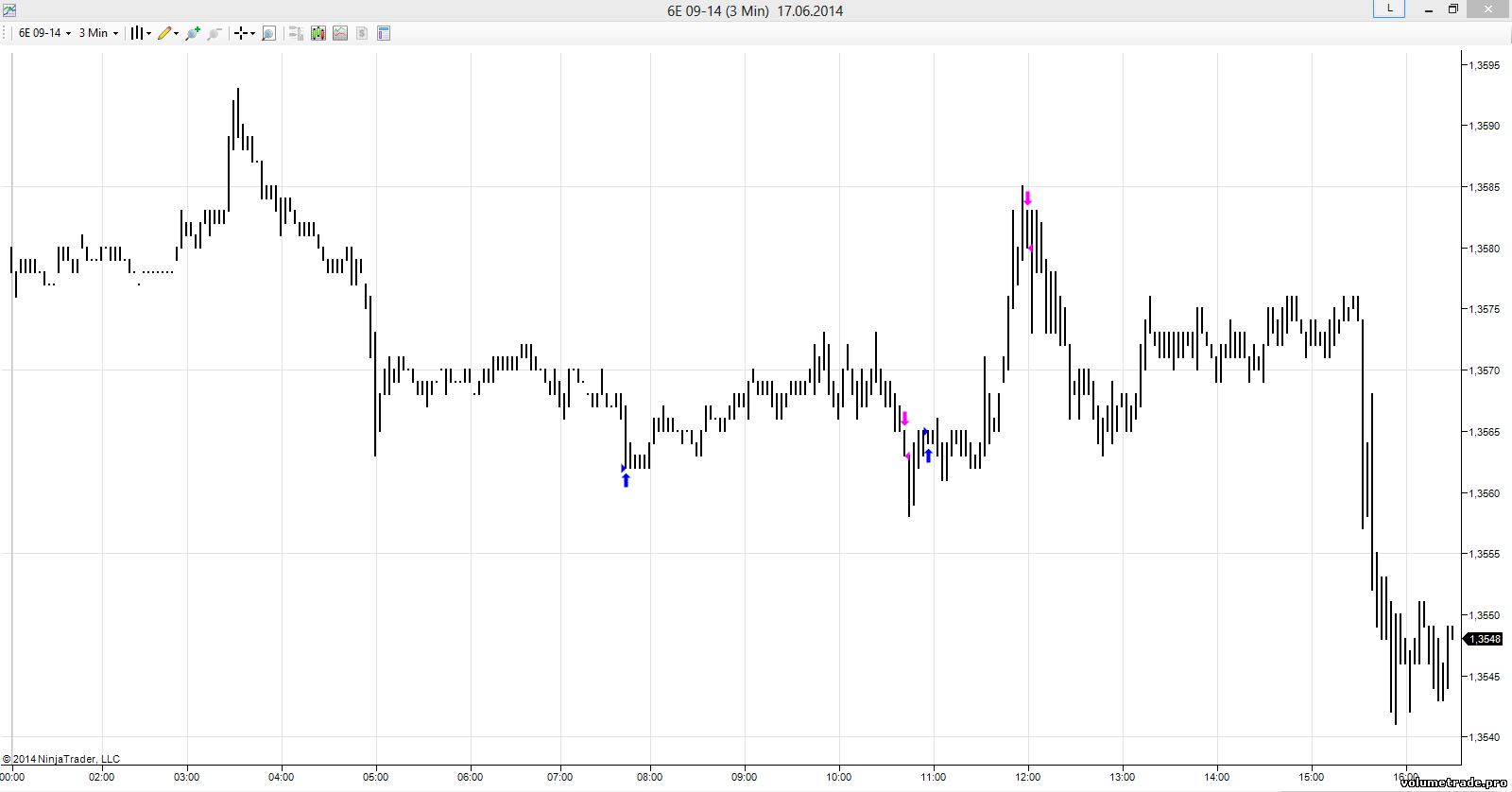Open the strategies dollar-sign icon
This screenshot has height=792, width=1512.
(362, 33)
